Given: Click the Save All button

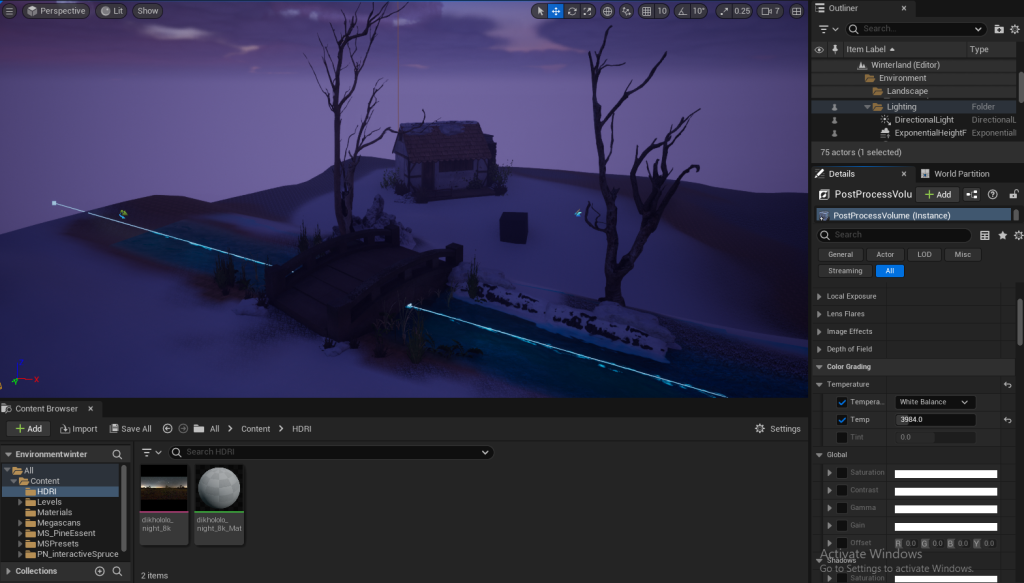Looking at the screenshot, I should pyautogui.click(x=129, y=429).
